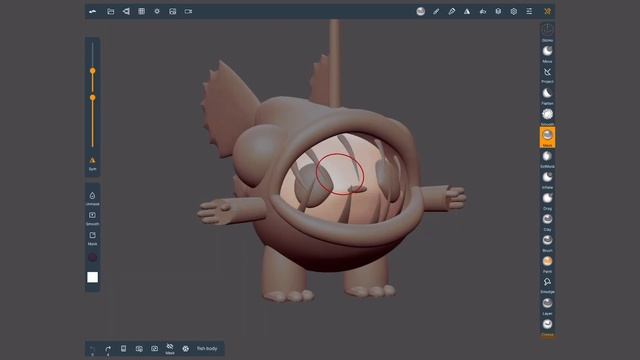Click the 'fish body' object name

point(207,349)
